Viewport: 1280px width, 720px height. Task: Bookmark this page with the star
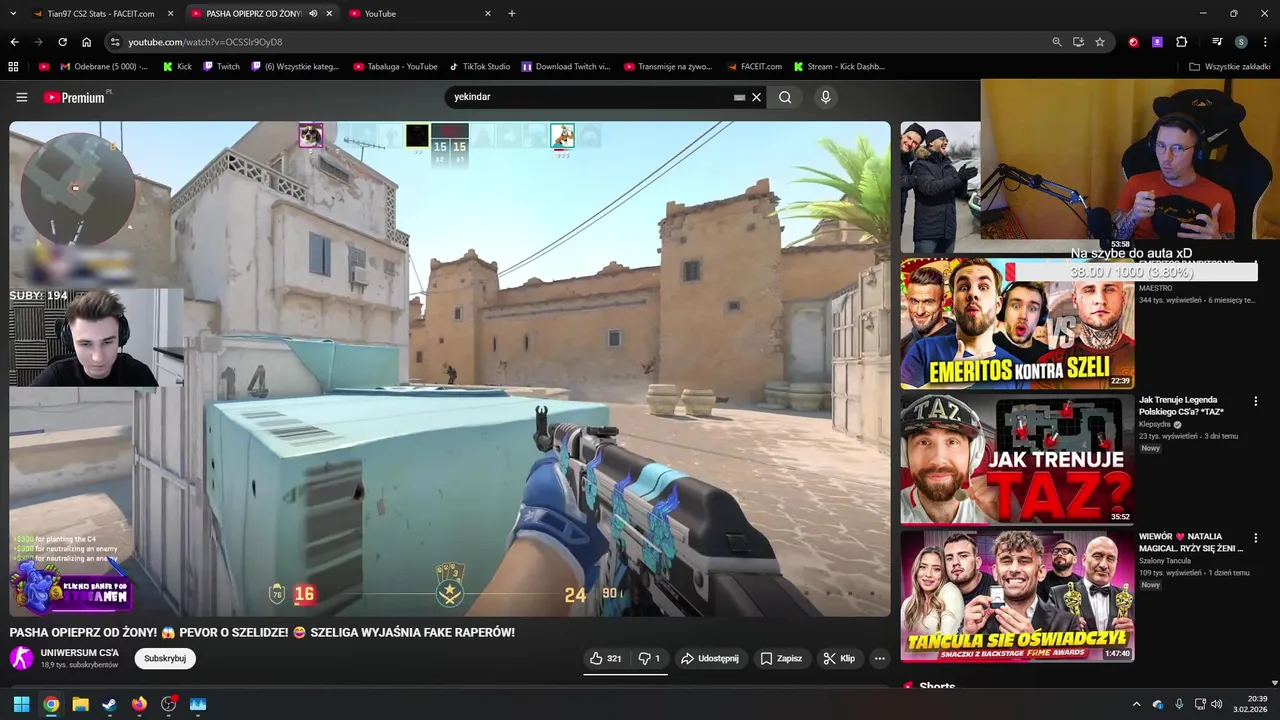(x=1100, y=42)
